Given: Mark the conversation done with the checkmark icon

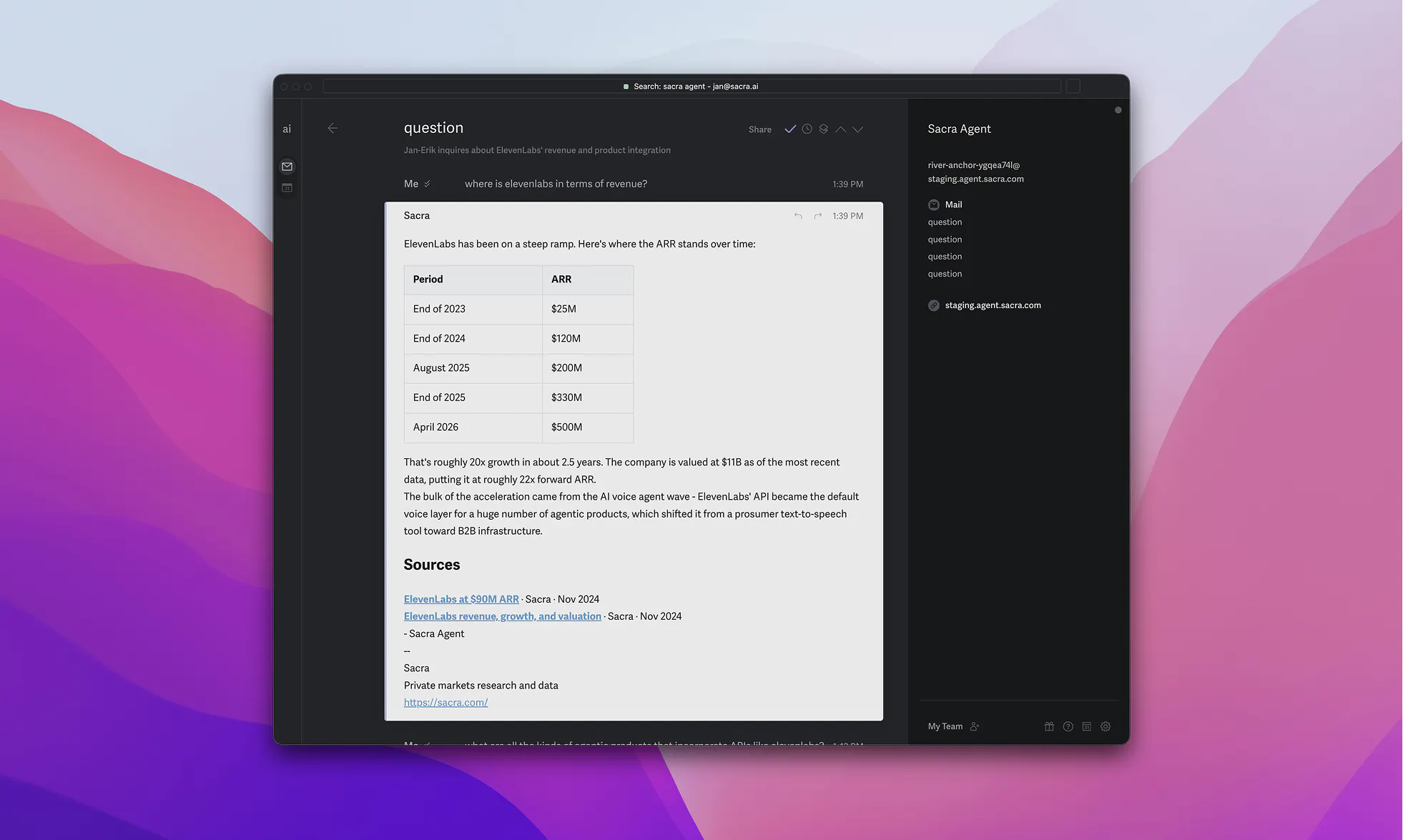Looking at the screenshot, I should point(790,129).
